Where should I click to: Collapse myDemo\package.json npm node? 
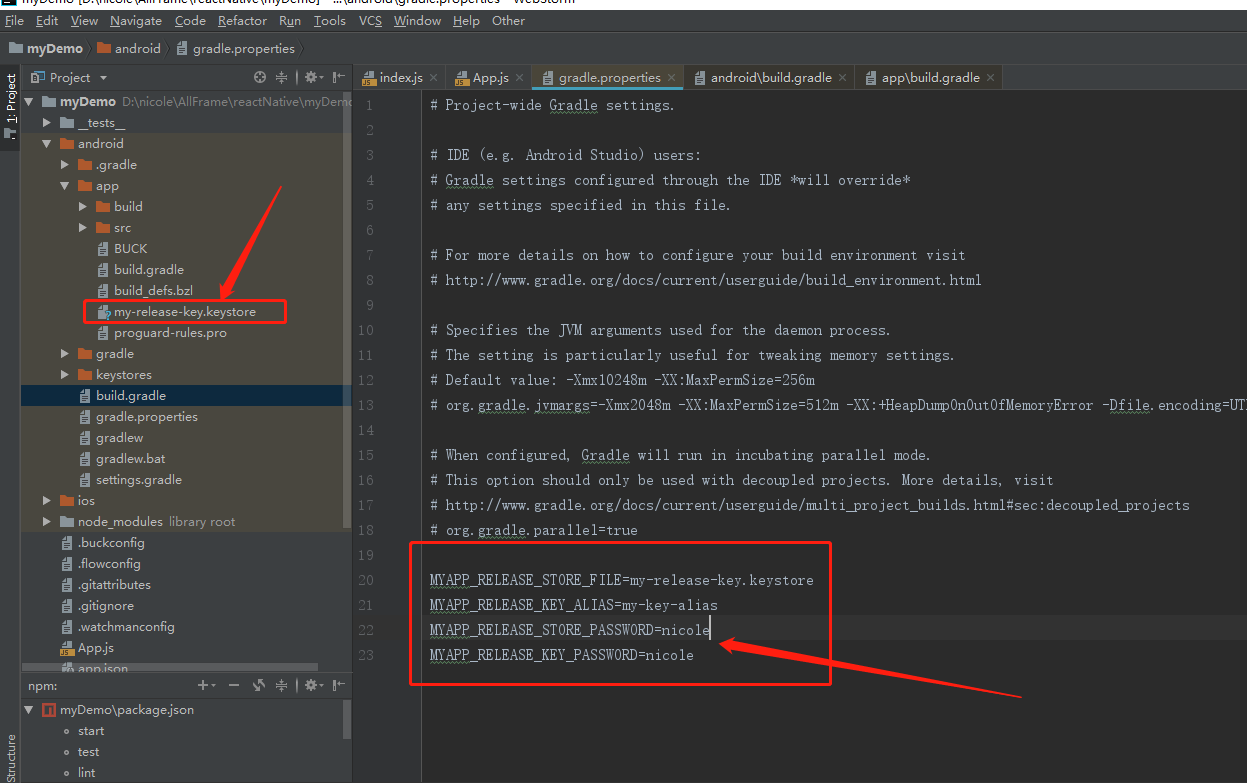(x=29, y=710)
